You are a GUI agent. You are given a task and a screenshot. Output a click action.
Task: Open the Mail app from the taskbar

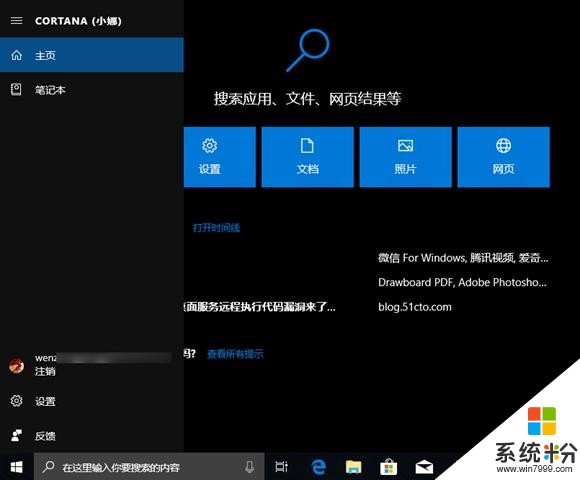point(424,467)
